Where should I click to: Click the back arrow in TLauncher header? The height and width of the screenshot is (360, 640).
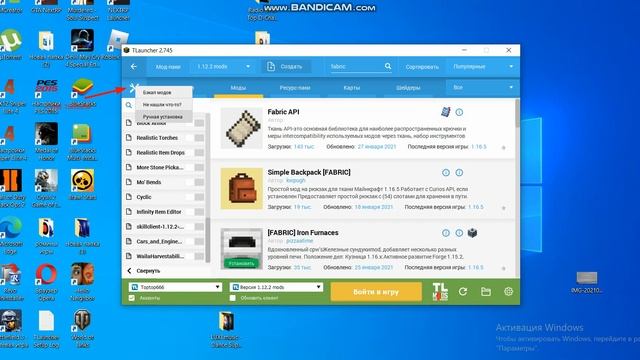pos(133,67)
